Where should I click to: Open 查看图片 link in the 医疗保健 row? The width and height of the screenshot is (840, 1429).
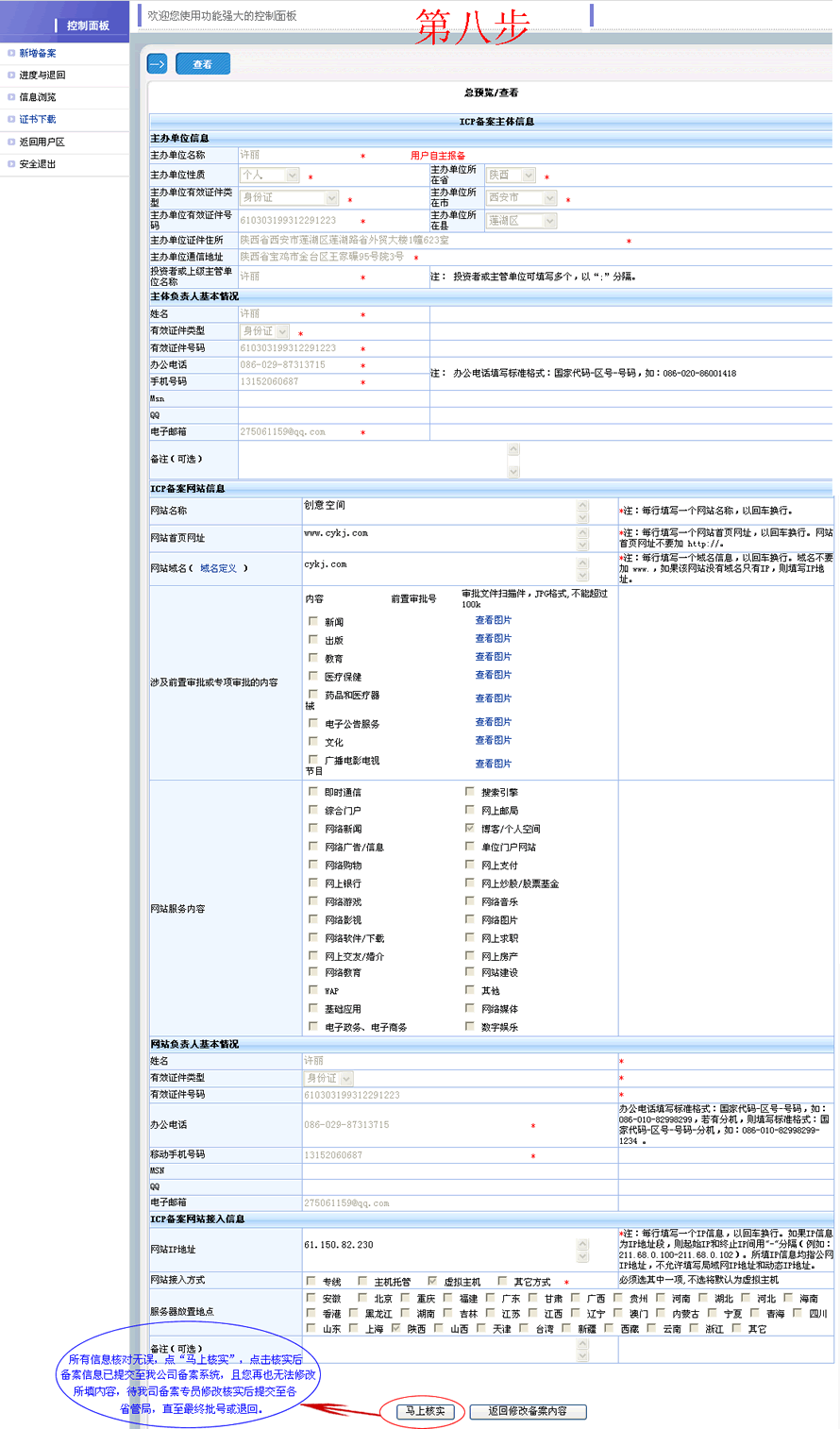click(493, 675)
